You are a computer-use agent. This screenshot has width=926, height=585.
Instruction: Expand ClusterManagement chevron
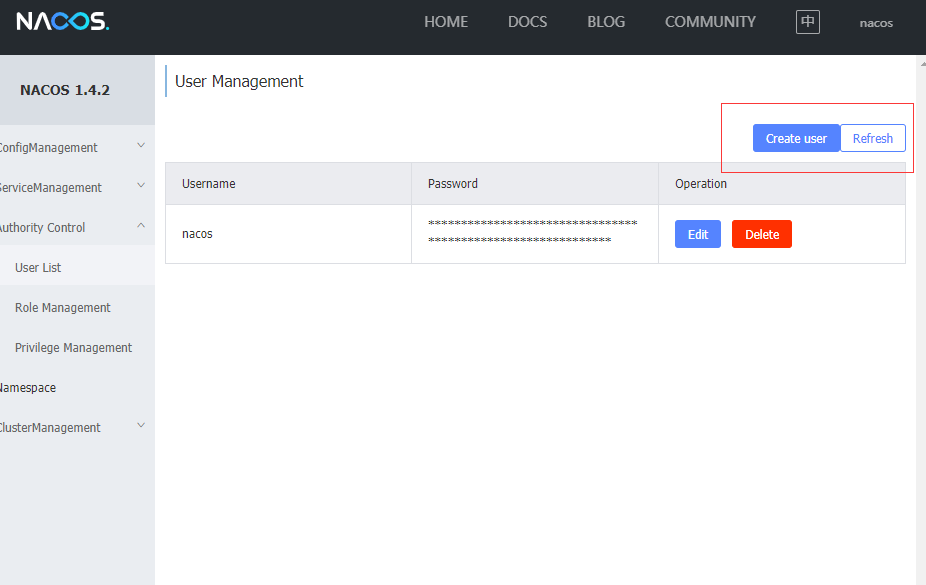tap(141, 425)
